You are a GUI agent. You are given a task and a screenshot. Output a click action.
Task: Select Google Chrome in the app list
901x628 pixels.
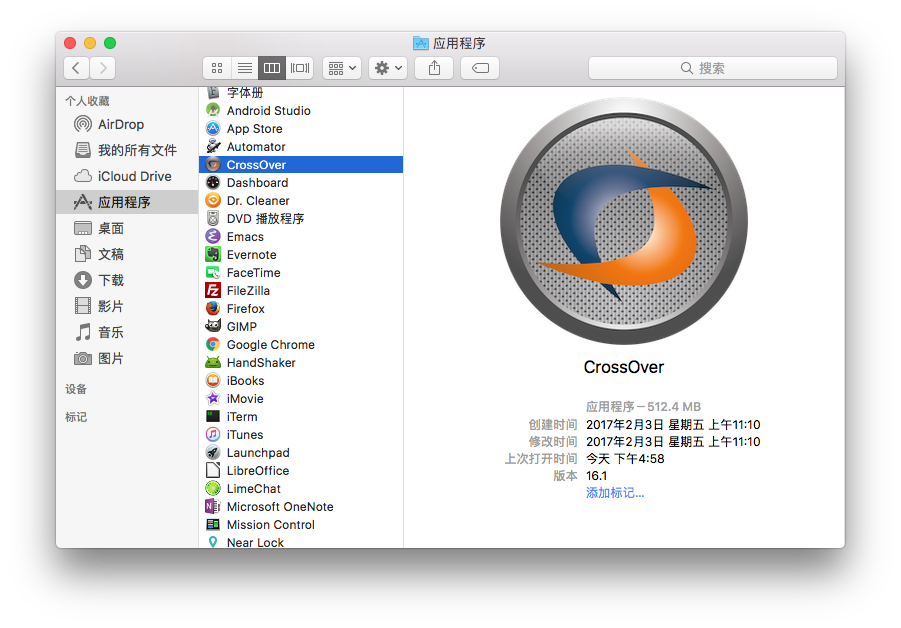[x=270, y=345]
